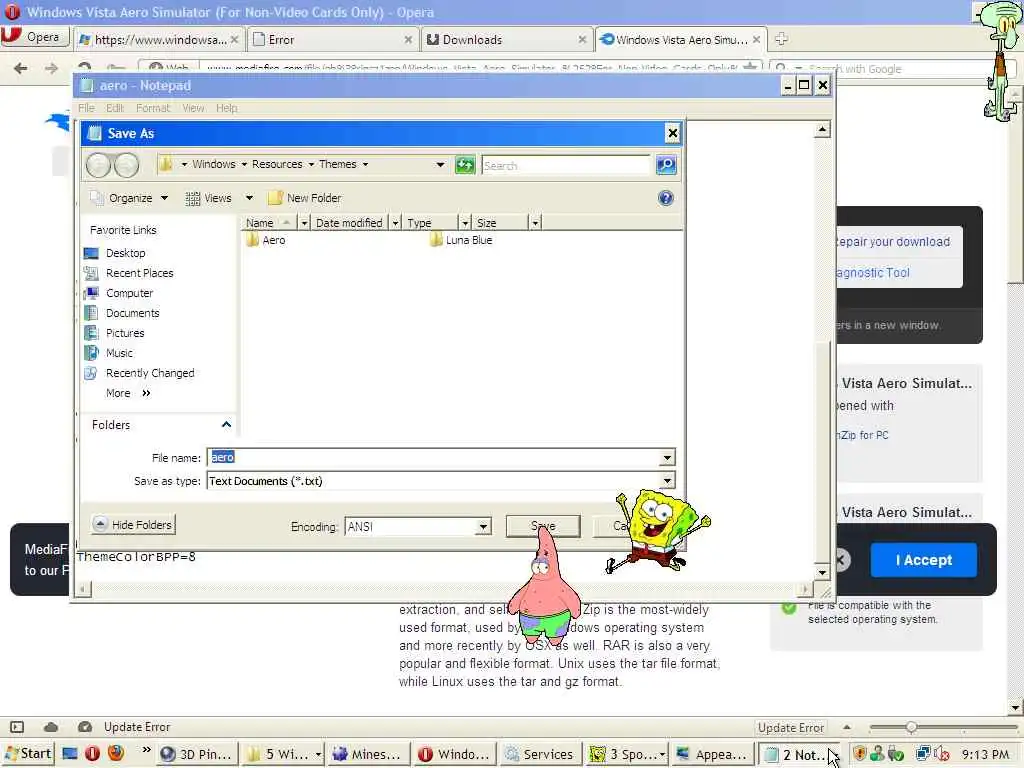The image size is (1024, 768).
Task: Collapse the Folders pane chevron
Action: coord(226,425)
